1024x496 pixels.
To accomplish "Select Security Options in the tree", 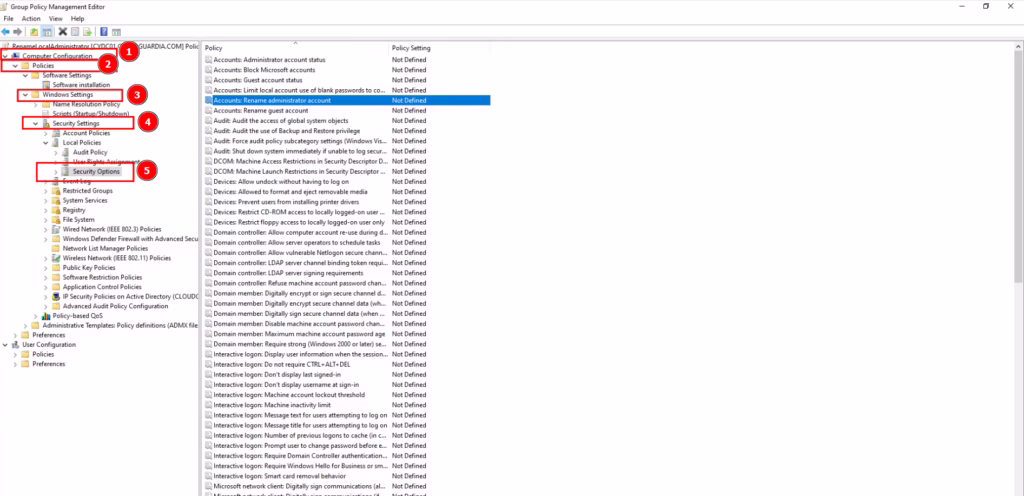I will click(96, 171).
